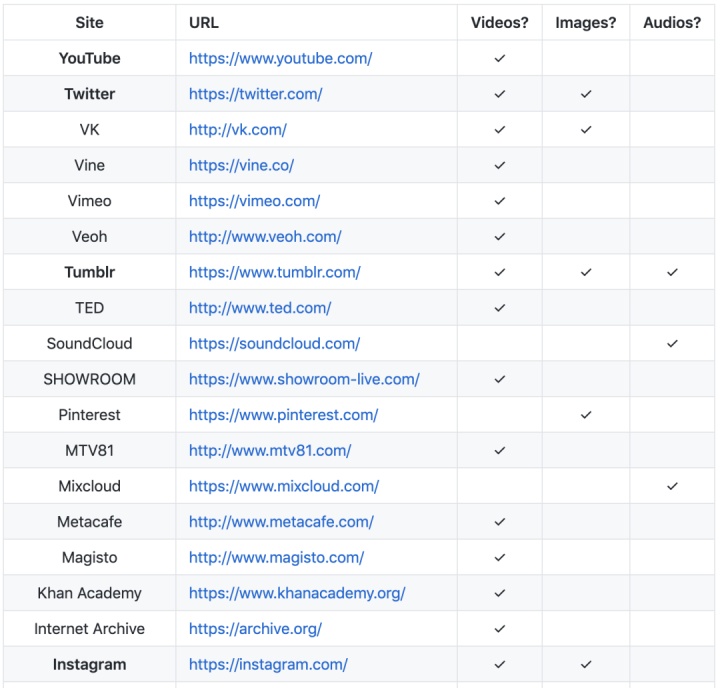Follow the http://www.veoh.com/ link

pos(265,237)
